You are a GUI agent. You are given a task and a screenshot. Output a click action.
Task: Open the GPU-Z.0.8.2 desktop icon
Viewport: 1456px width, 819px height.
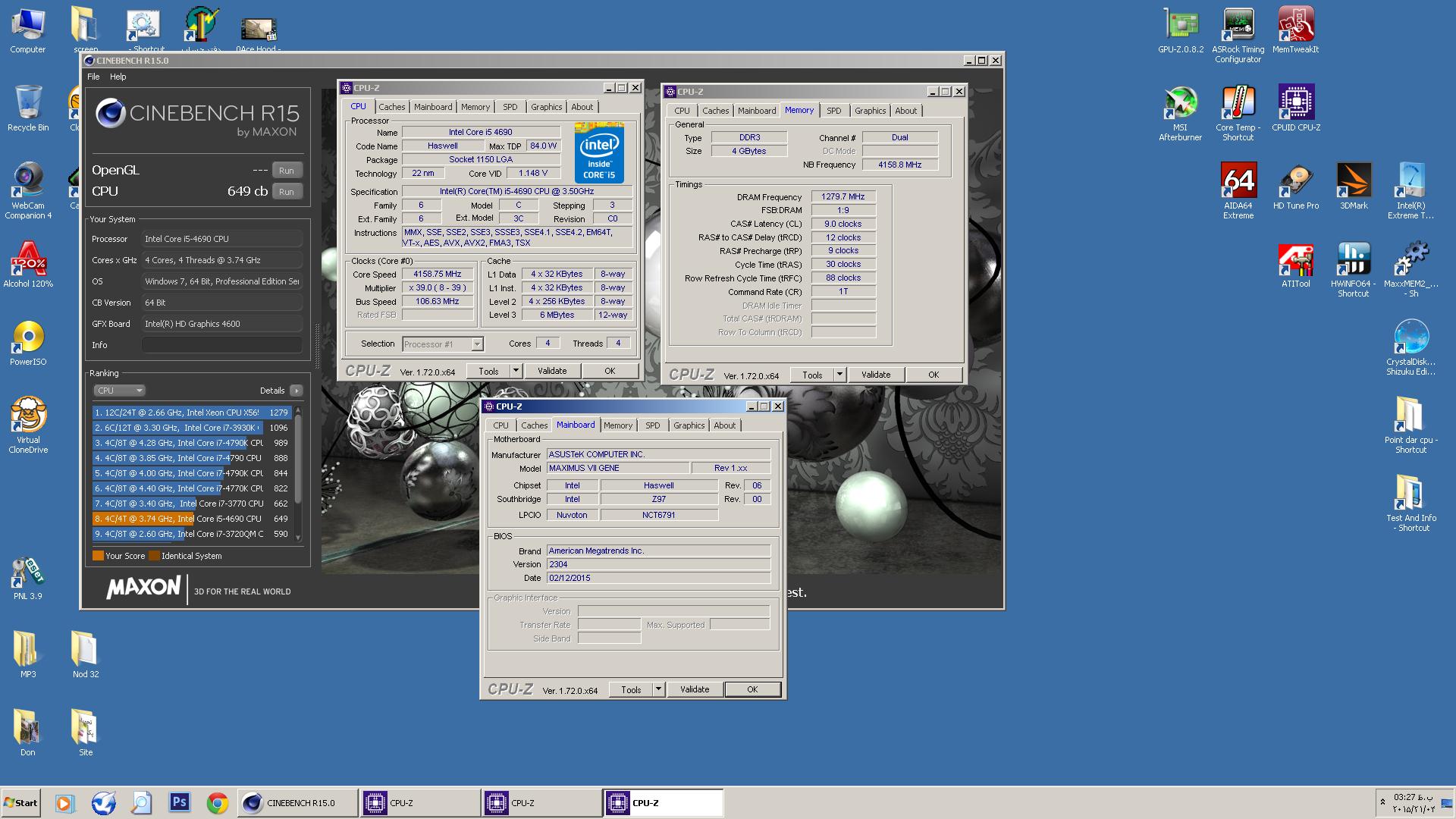1181,30
